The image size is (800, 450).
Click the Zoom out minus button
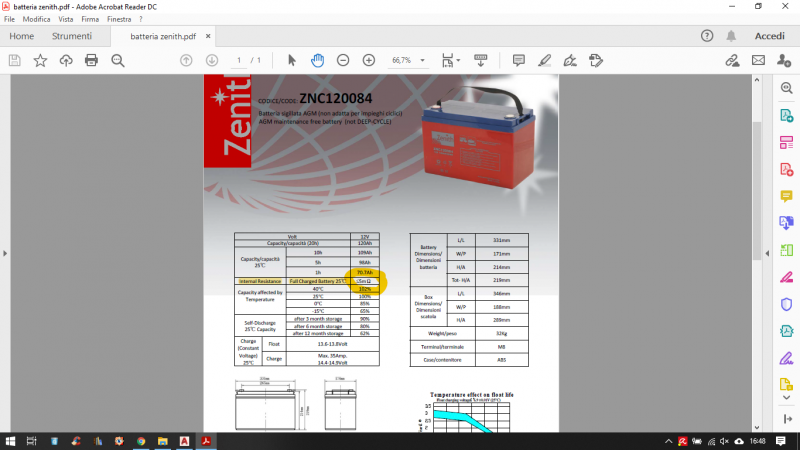click(343, 60)
